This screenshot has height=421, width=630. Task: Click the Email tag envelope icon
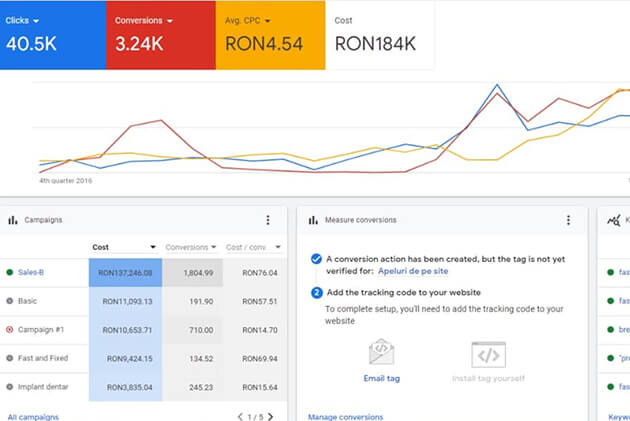coord(382,353)
